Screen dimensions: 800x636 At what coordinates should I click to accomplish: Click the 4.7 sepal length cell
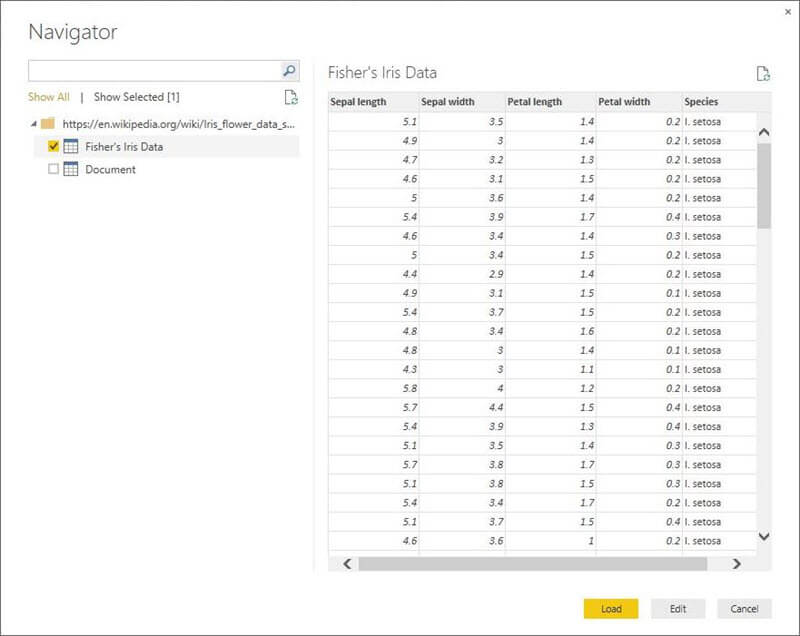(373, 160)
